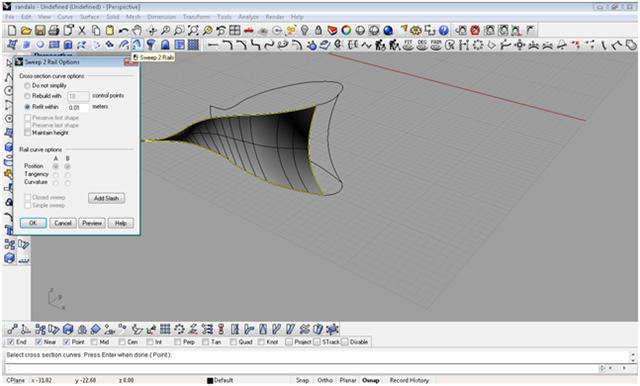Select the Refit within radio button
This screenshot has height=386, width=640.
pos(27,107)
